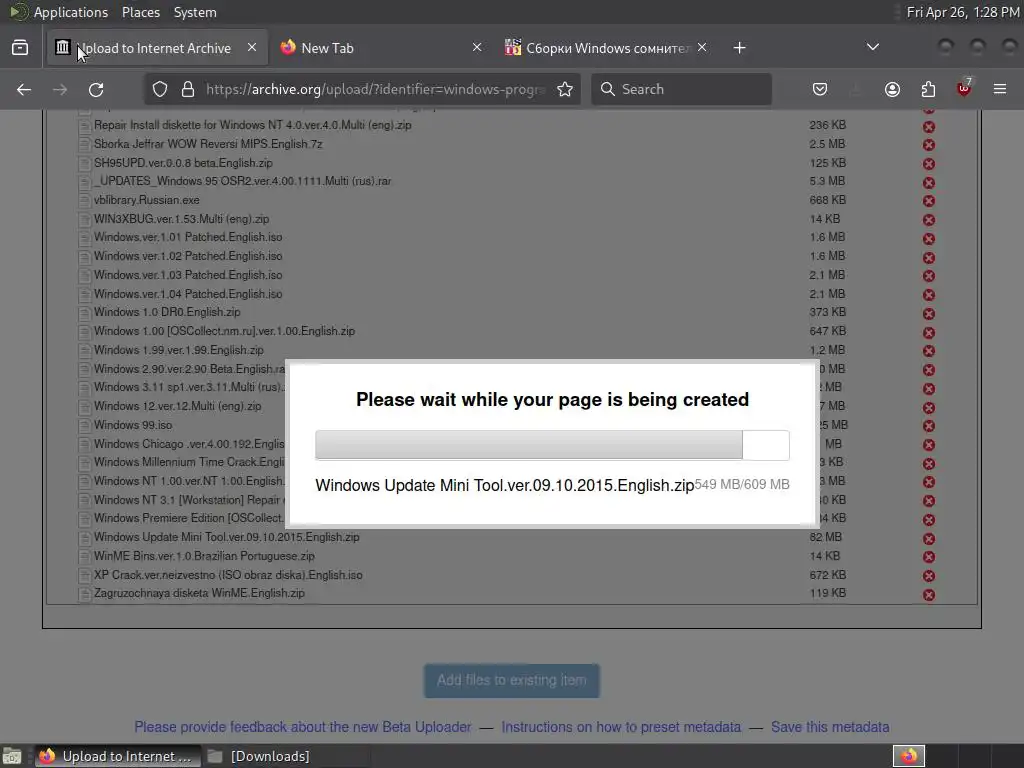Remove WIN3XBUG zip file
This screenshot has height=768, width=1024.
click(x=929, y=220)
